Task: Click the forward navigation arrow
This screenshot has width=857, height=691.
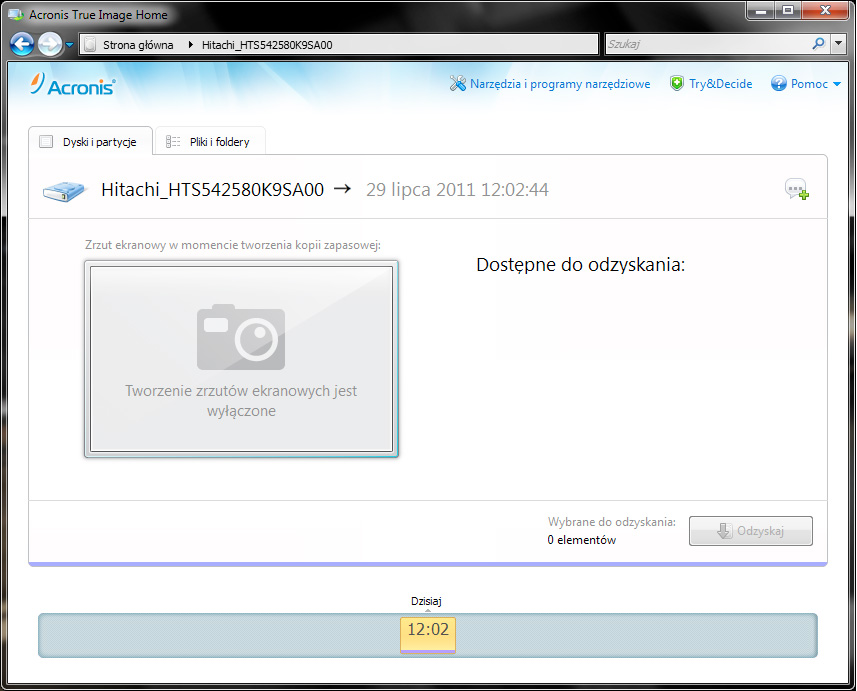Action: pyautogui.click(x=50, y=44)
